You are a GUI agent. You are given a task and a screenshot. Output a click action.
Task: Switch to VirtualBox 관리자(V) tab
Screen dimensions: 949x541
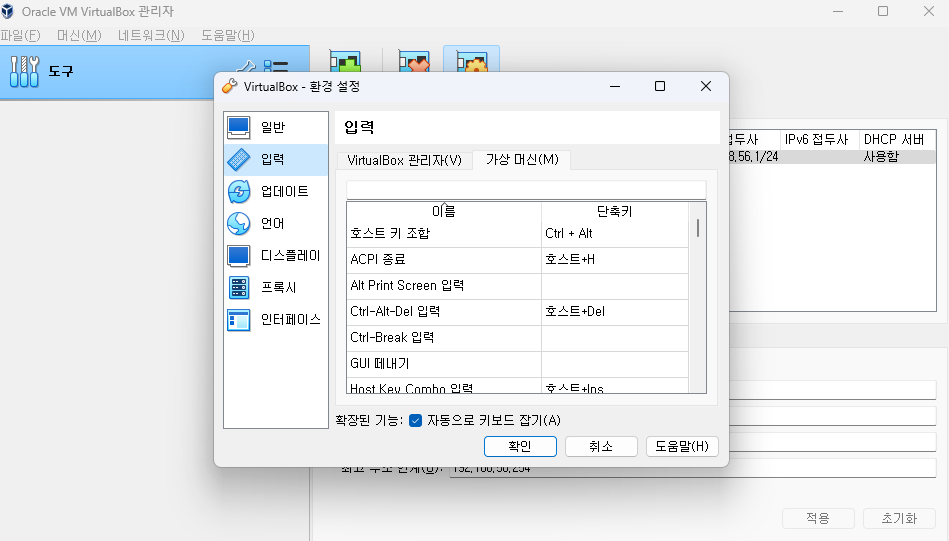[404, 160]
